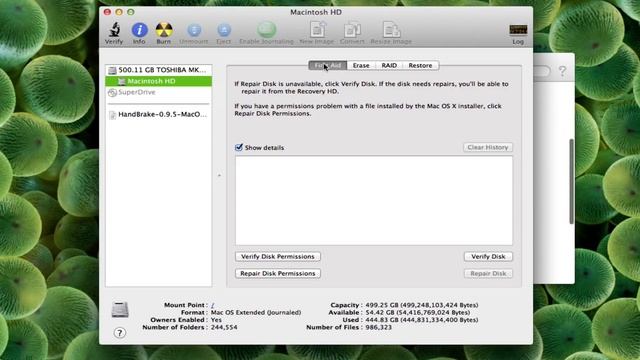Click Repair Disk Permissions button
The image size is (640, 360).
(x=278, y=273)
